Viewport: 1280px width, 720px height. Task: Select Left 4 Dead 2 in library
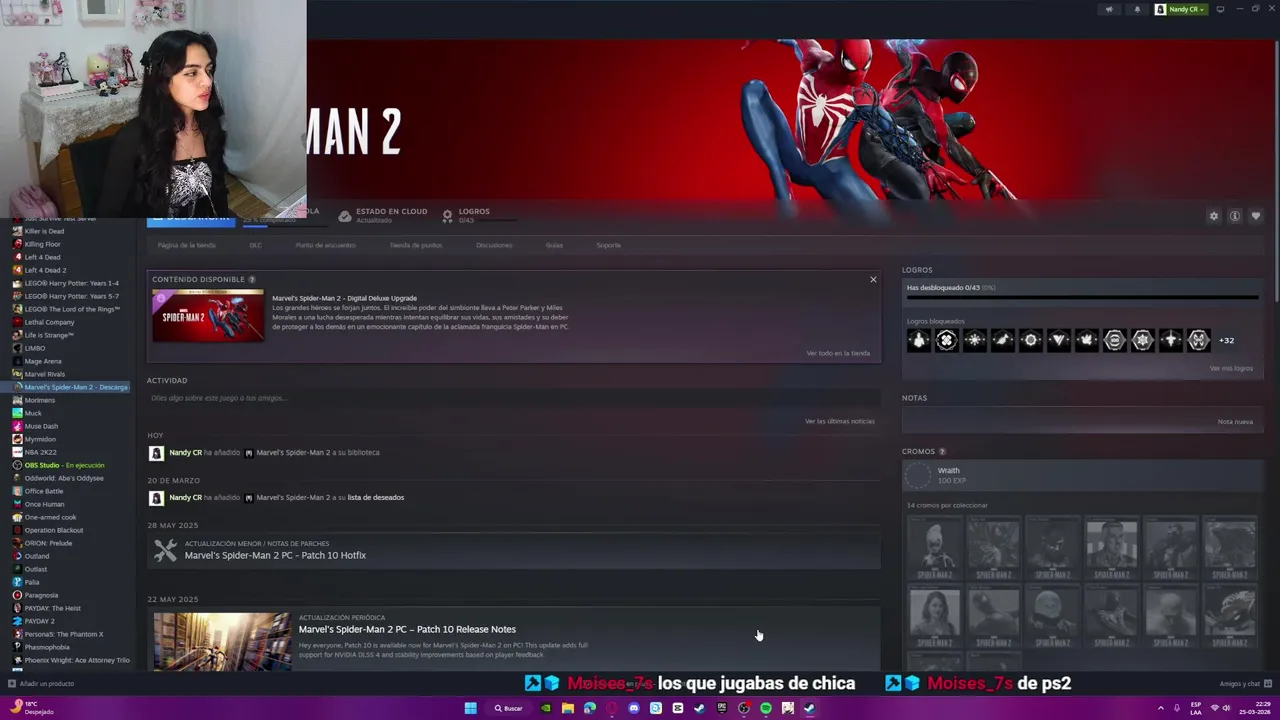tap(45, 270)
